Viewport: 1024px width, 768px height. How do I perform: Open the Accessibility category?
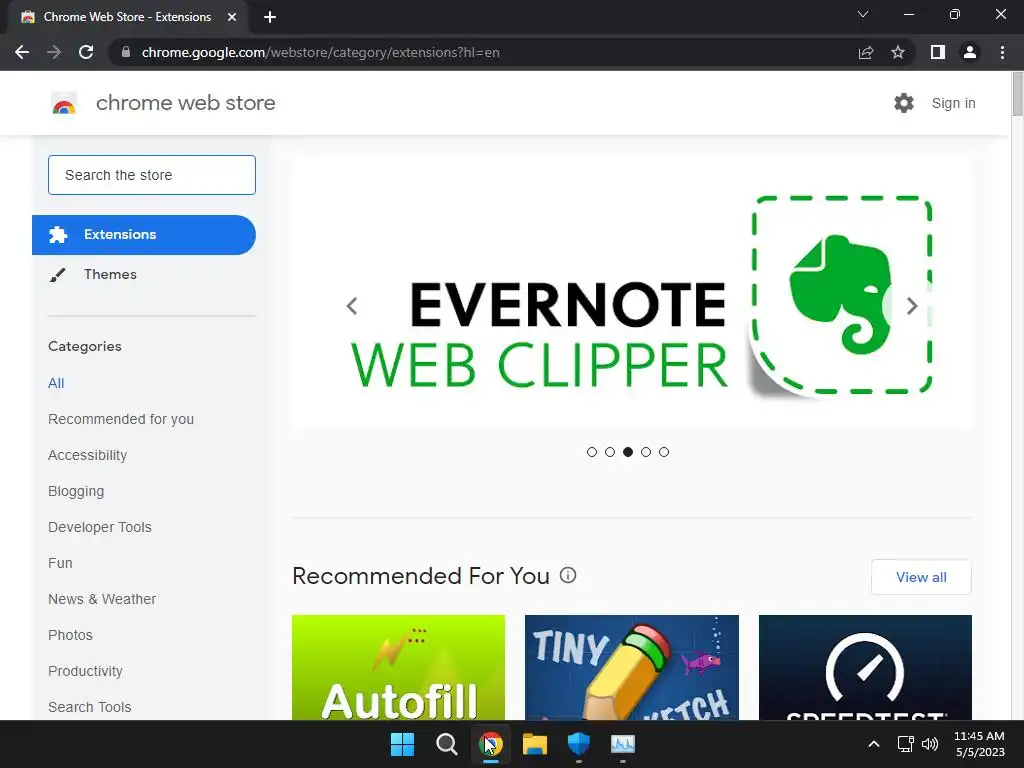[x=88, y=455]
